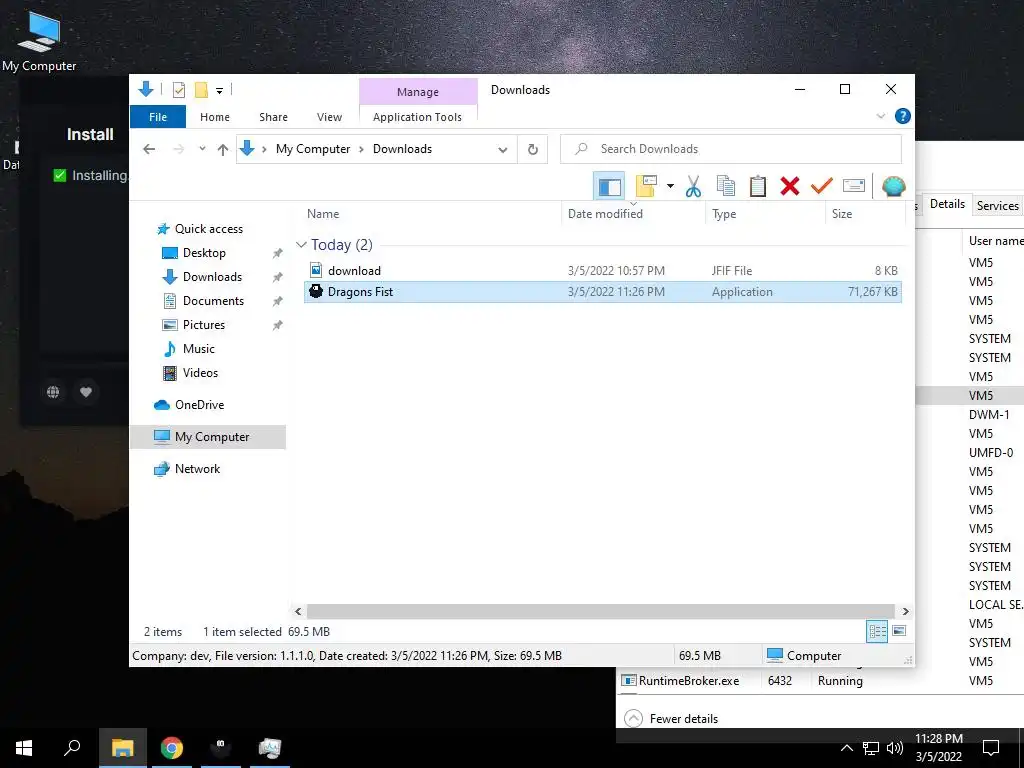Select My Computer in the navigation pane

[x=208, y=437]
